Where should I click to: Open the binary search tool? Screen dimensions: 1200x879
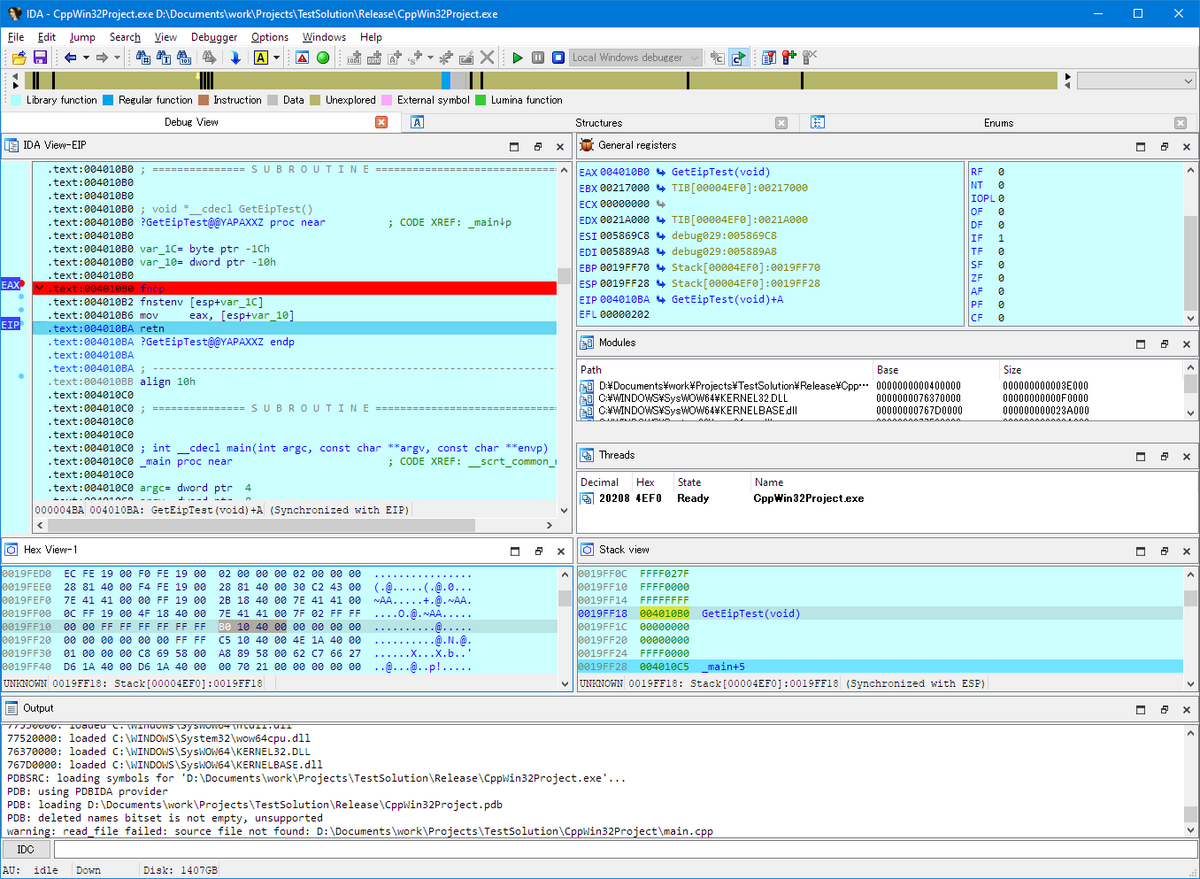[x=182, y=57]
